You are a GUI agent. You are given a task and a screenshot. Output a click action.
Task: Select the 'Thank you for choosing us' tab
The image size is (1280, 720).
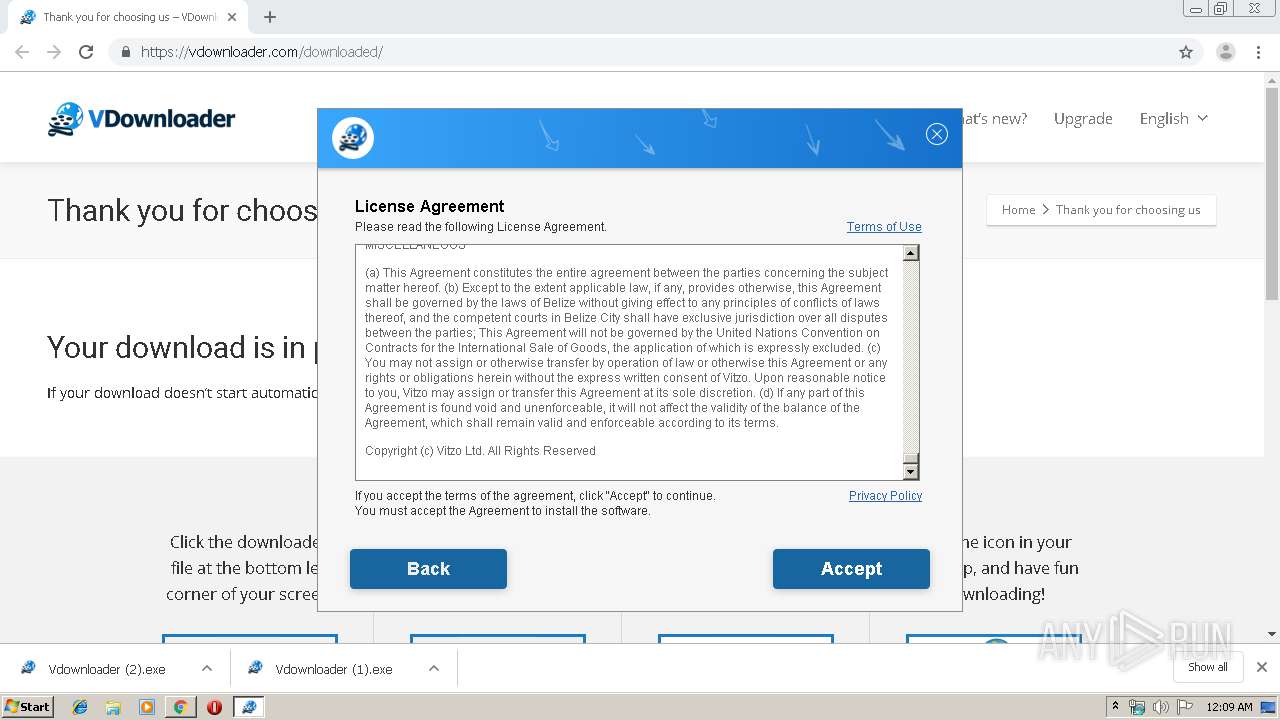pyautogui.click(x=129, y=17)
